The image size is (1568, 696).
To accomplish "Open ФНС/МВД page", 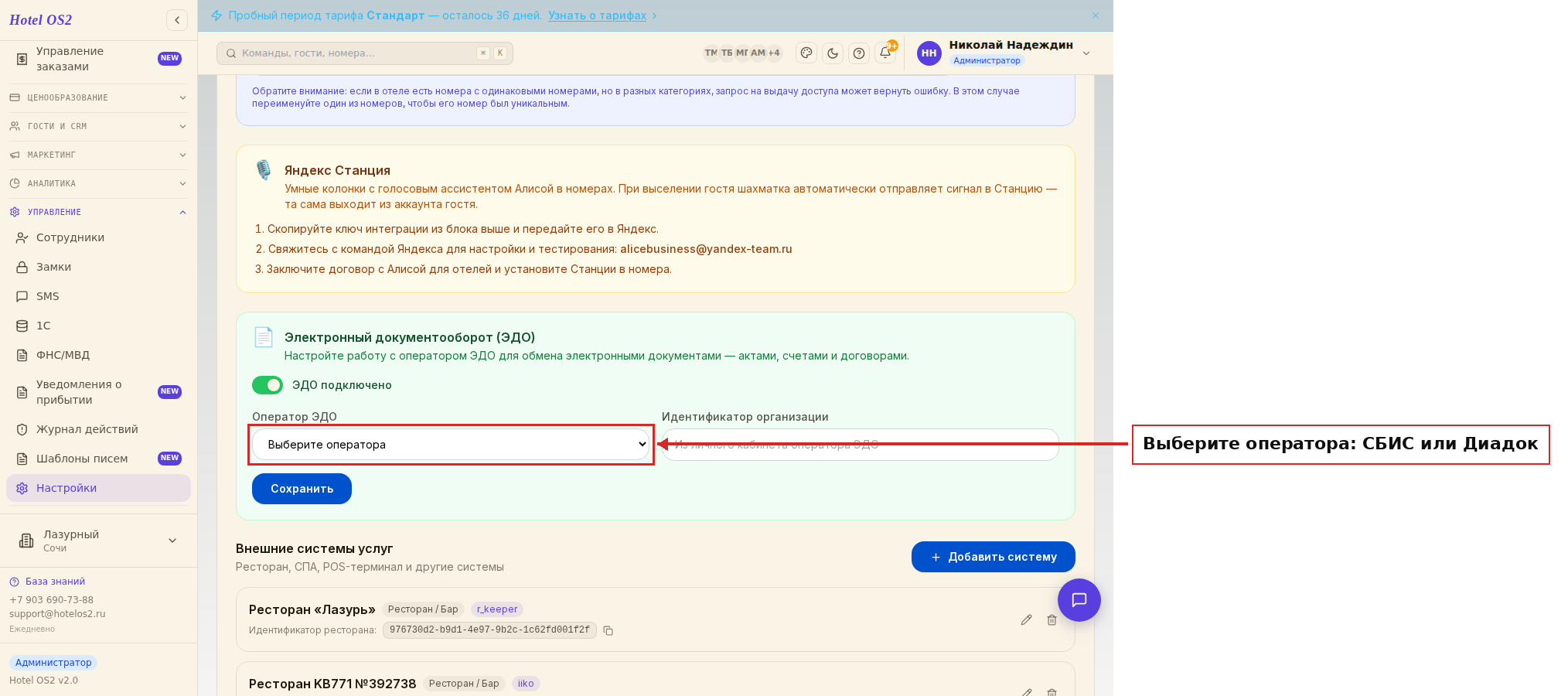I will click(x=98, y=355).
